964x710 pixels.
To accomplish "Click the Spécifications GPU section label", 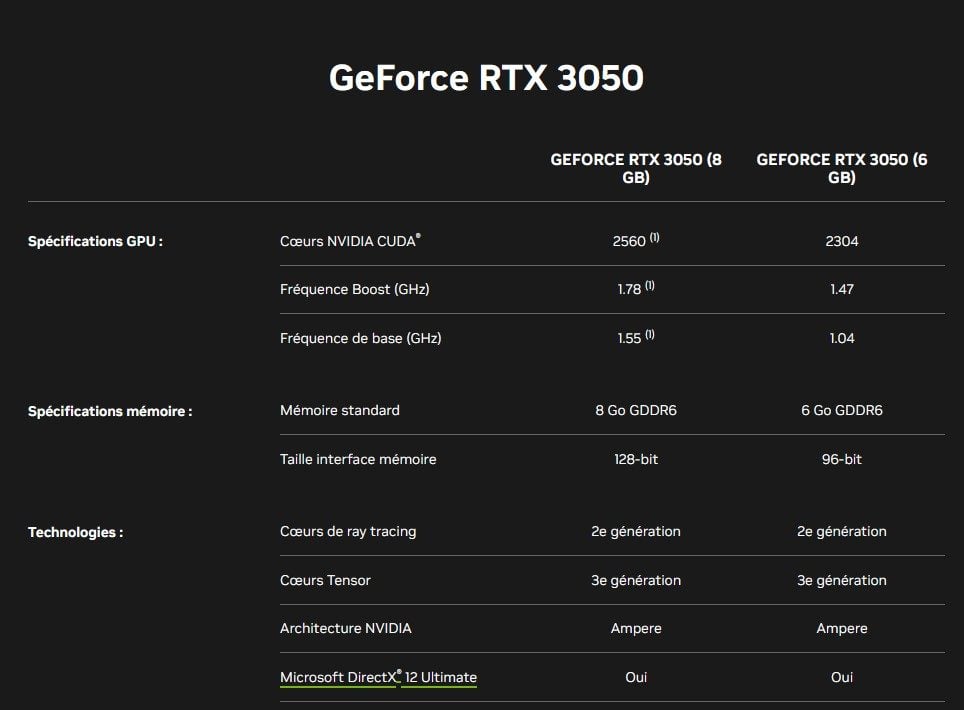I will [x=95, y=241].
